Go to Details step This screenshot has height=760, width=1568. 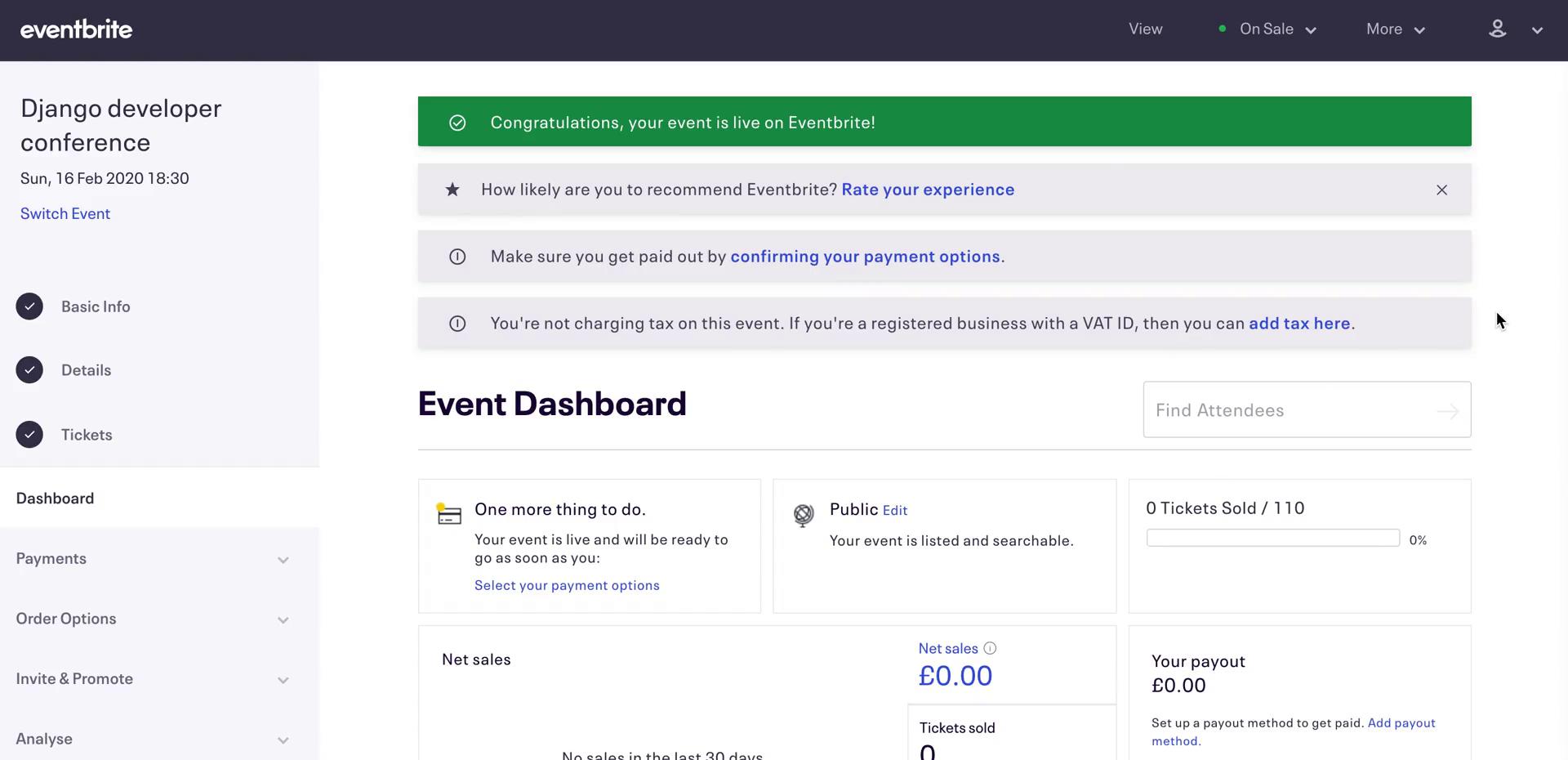pos(86,370)
